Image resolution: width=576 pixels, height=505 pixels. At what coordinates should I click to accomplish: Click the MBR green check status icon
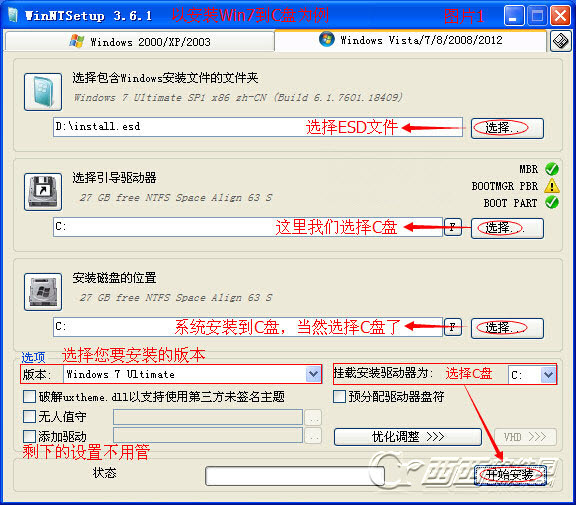pyautogui.click(x=552, y=169)
